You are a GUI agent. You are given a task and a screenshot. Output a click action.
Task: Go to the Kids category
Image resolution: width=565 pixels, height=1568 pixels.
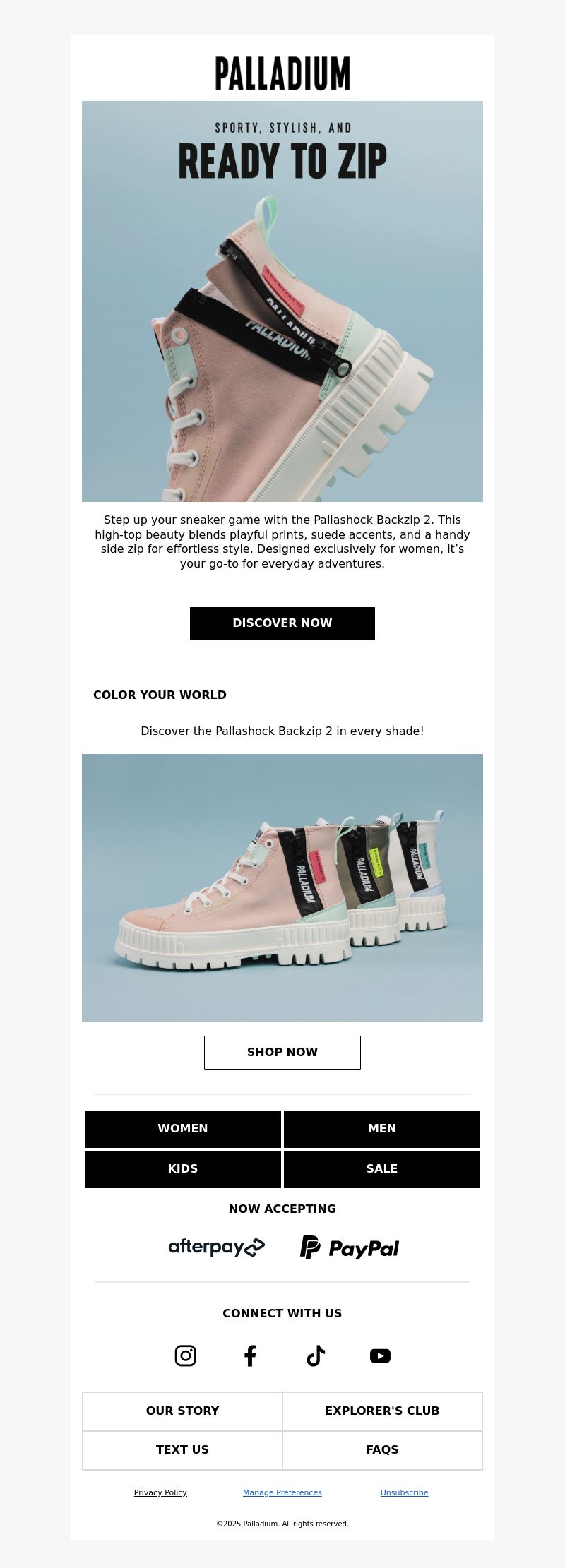pos(183,1168)
